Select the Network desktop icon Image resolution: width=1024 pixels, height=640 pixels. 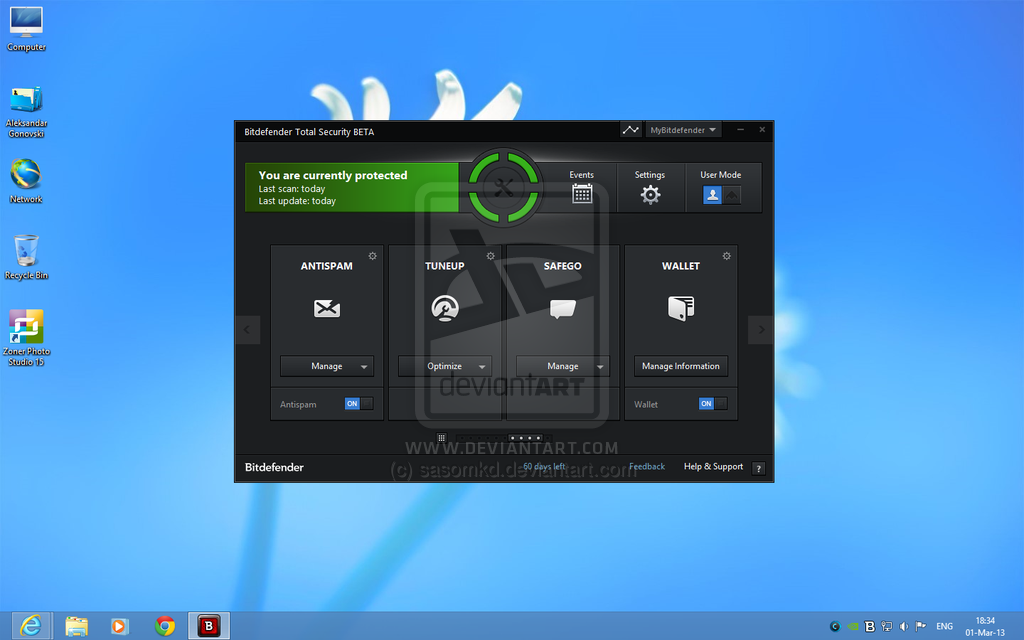tap(26, 181)
